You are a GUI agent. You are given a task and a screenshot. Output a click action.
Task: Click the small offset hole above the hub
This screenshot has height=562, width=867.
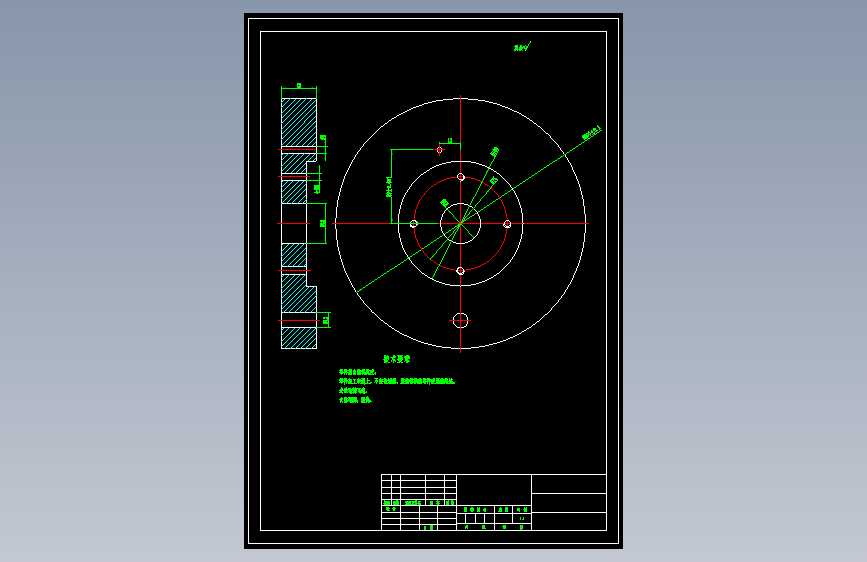(x=440, y=150)
